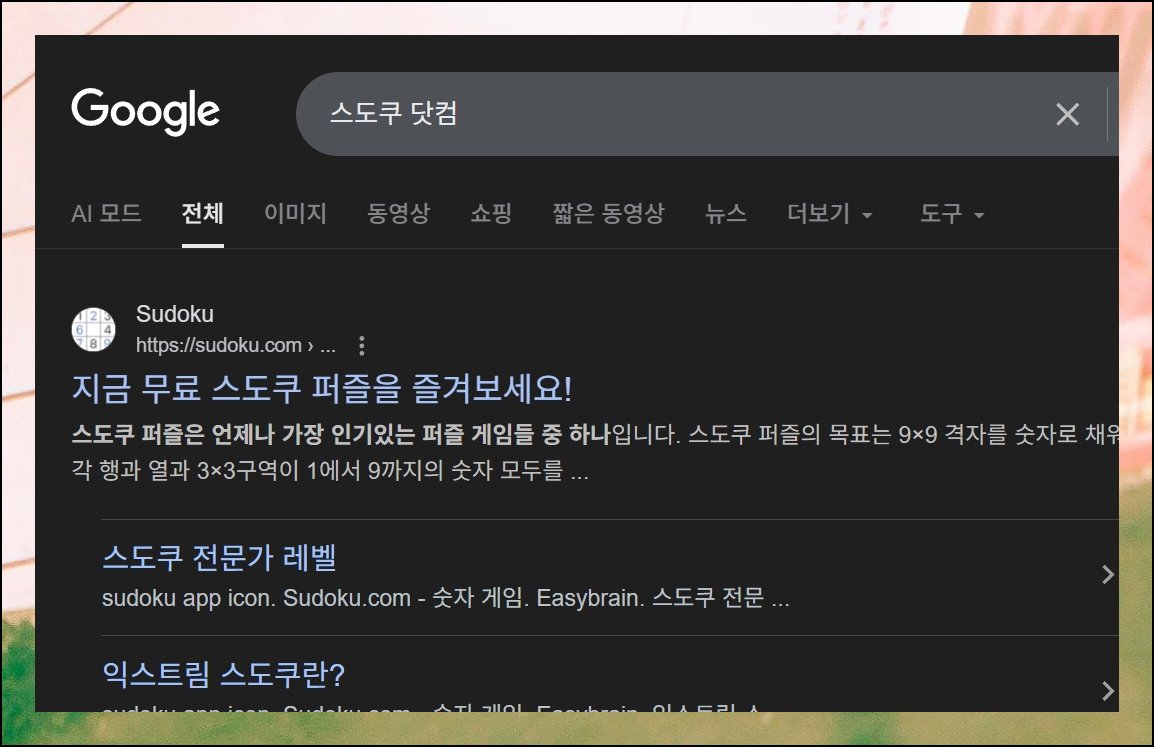1154x747 pixels.
Task: Click the Google logo
Action: [x=145, y=111]
